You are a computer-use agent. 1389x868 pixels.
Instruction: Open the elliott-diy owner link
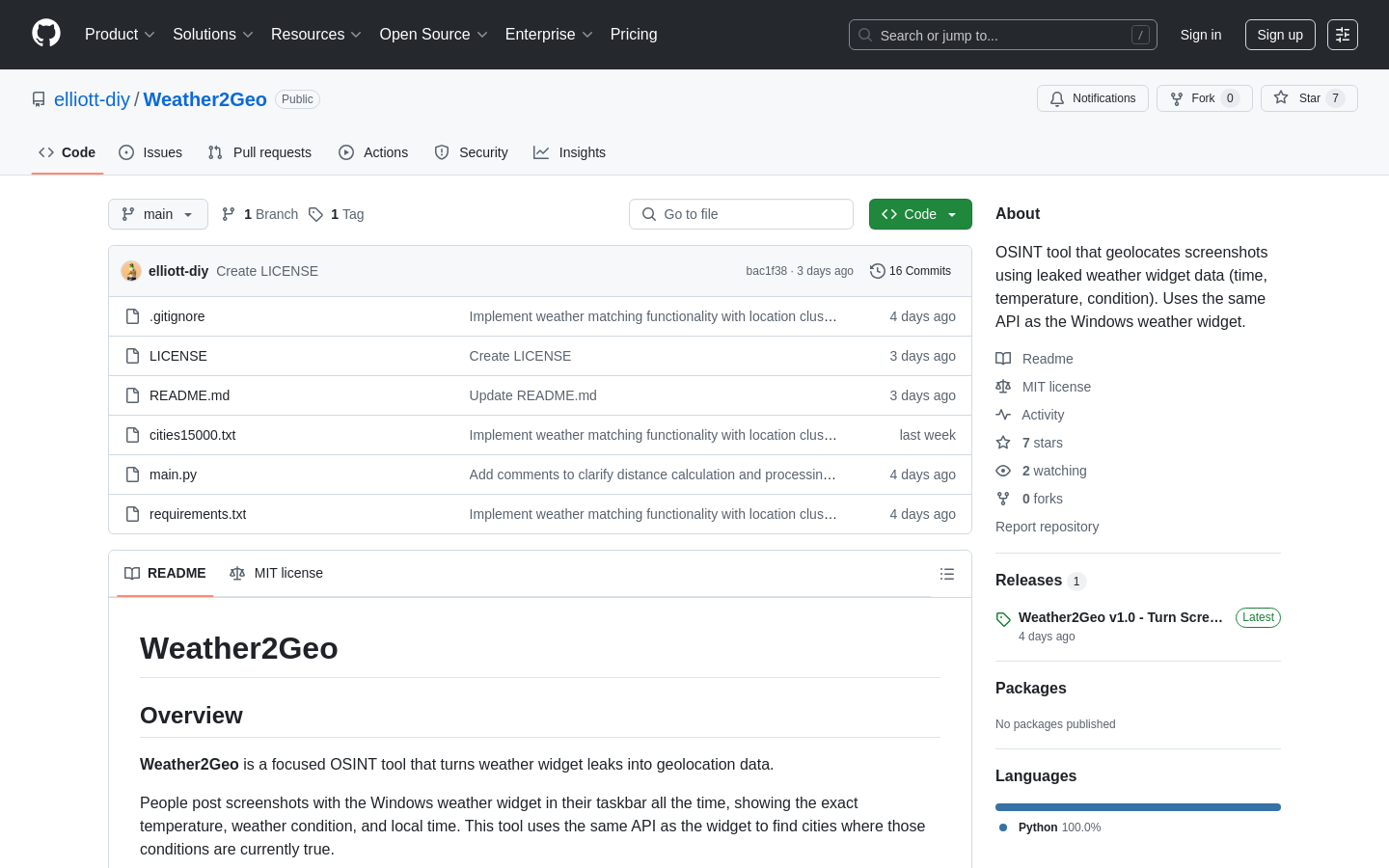coord(92,99)
